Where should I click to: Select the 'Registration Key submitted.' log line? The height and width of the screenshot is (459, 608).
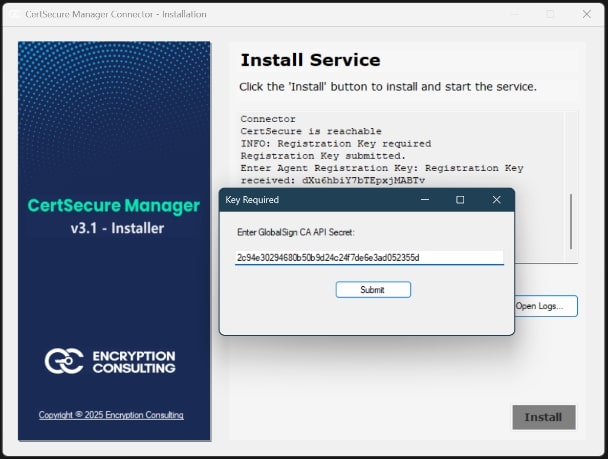[323, 156]
